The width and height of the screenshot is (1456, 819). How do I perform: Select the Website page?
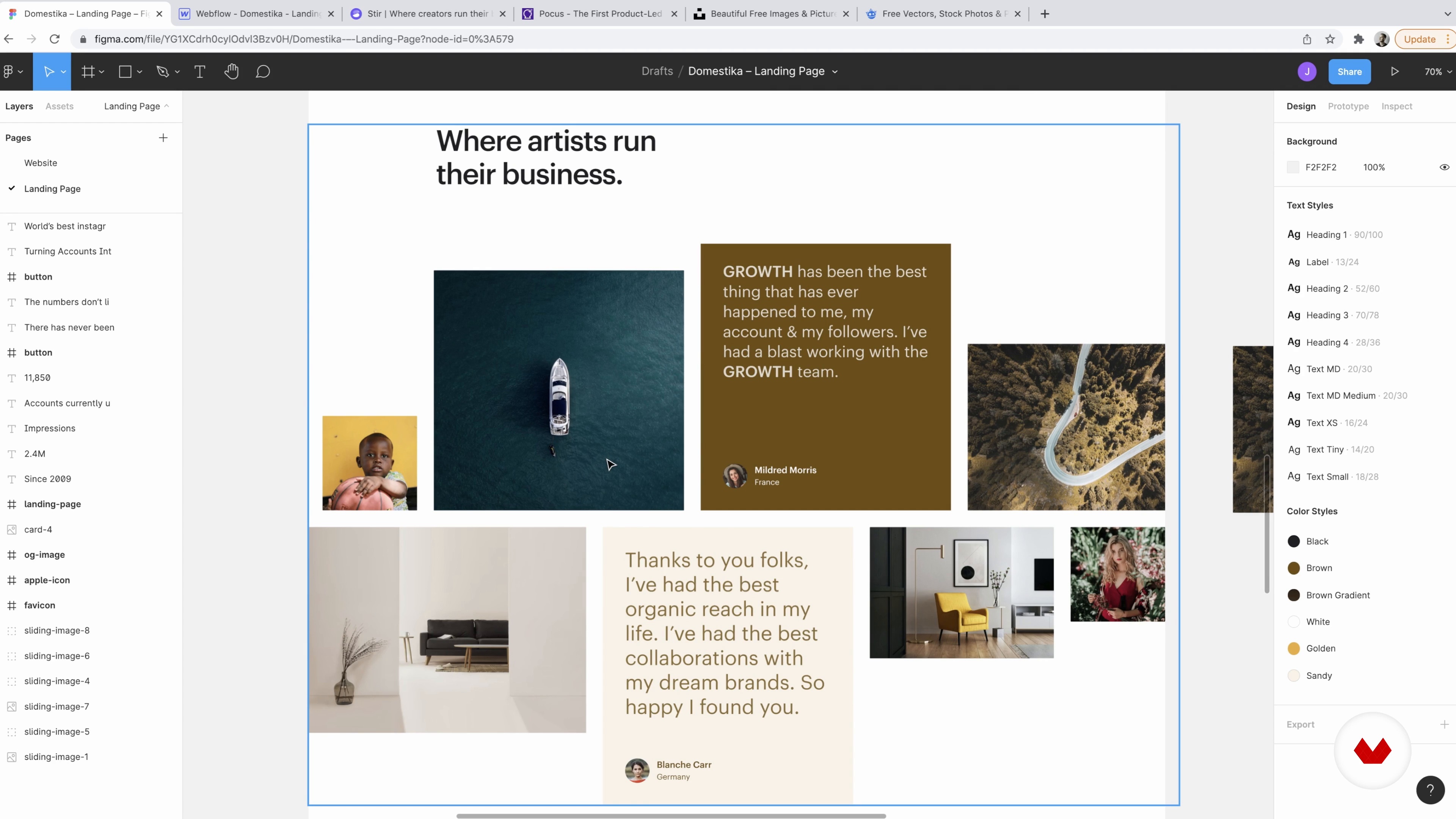pos(41,163)
